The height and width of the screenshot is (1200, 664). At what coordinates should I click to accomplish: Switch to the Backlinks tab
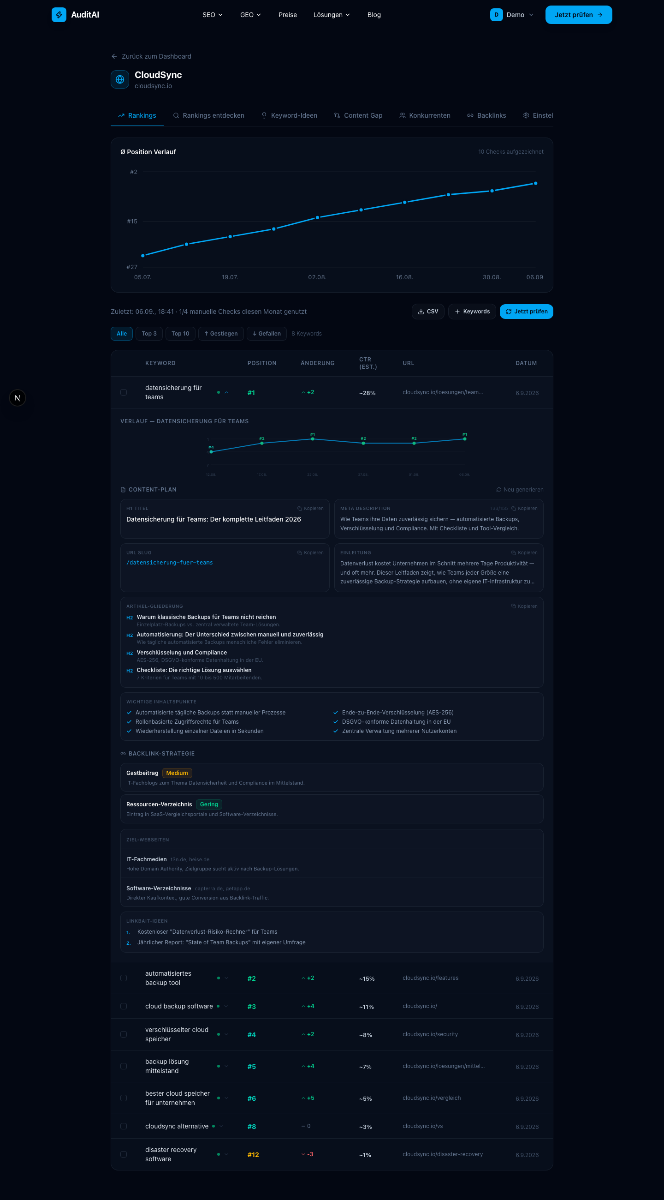pos(487,115)
